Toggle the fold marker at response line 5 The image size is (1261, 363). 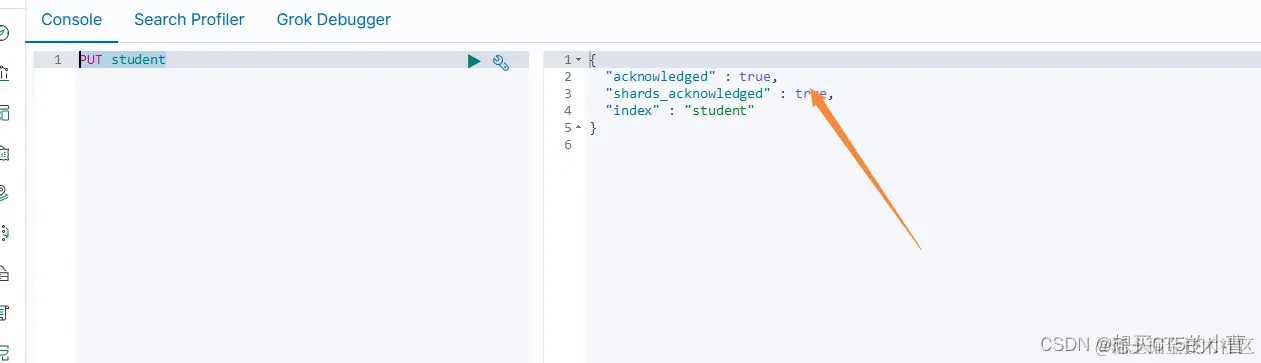[579, 128]
